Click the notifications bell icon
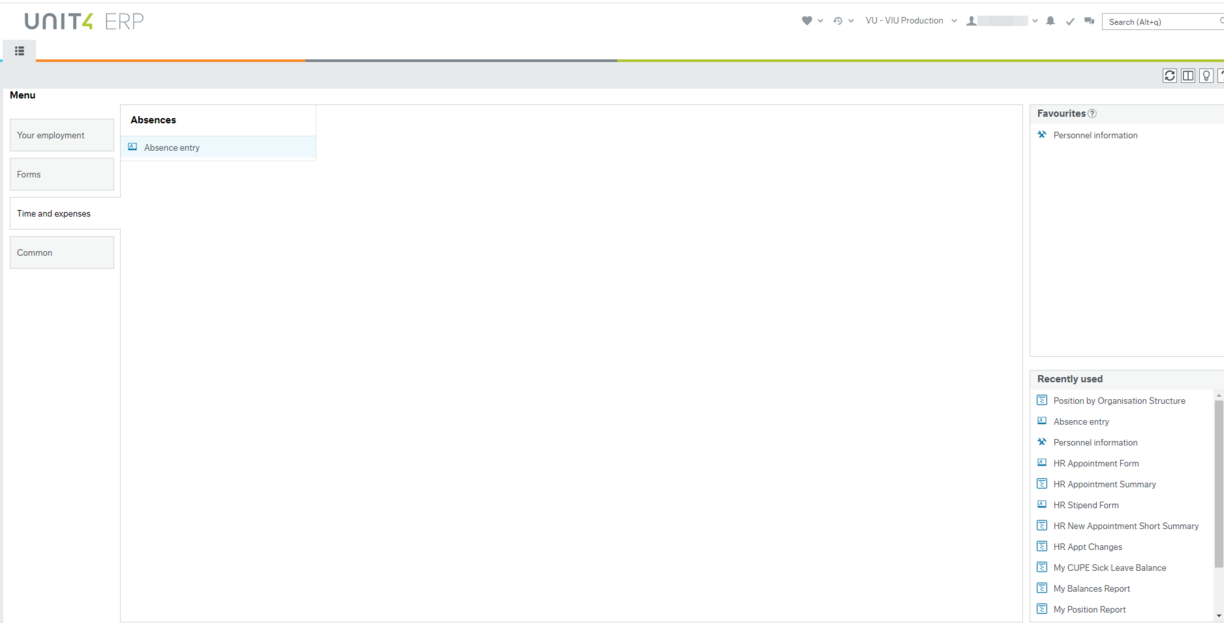This screenshot has height=623, width=1224. [1051, 21]
